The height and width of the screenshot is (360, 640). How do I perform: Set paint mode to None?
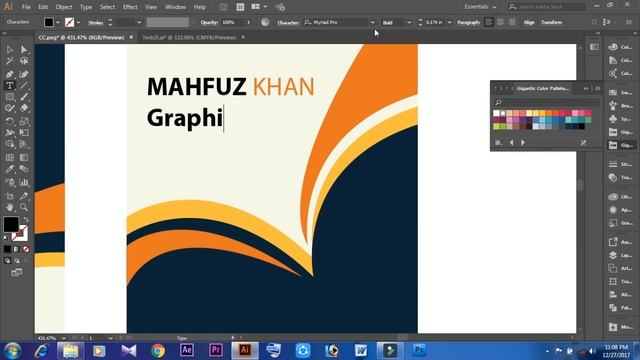click(x=26, y=249)
